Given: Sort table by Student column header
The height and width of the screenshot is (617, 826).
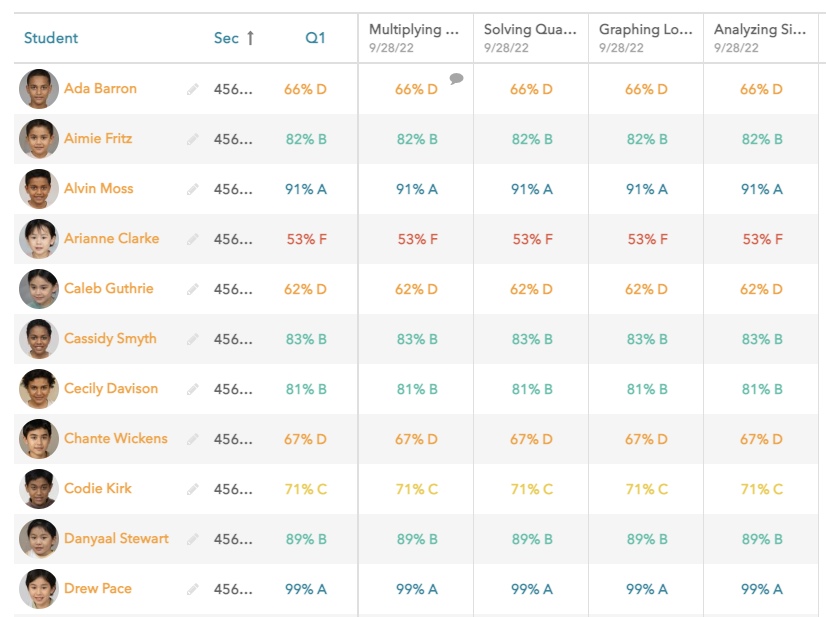Looking at the screenshot, I should click(x=51, y=38).
